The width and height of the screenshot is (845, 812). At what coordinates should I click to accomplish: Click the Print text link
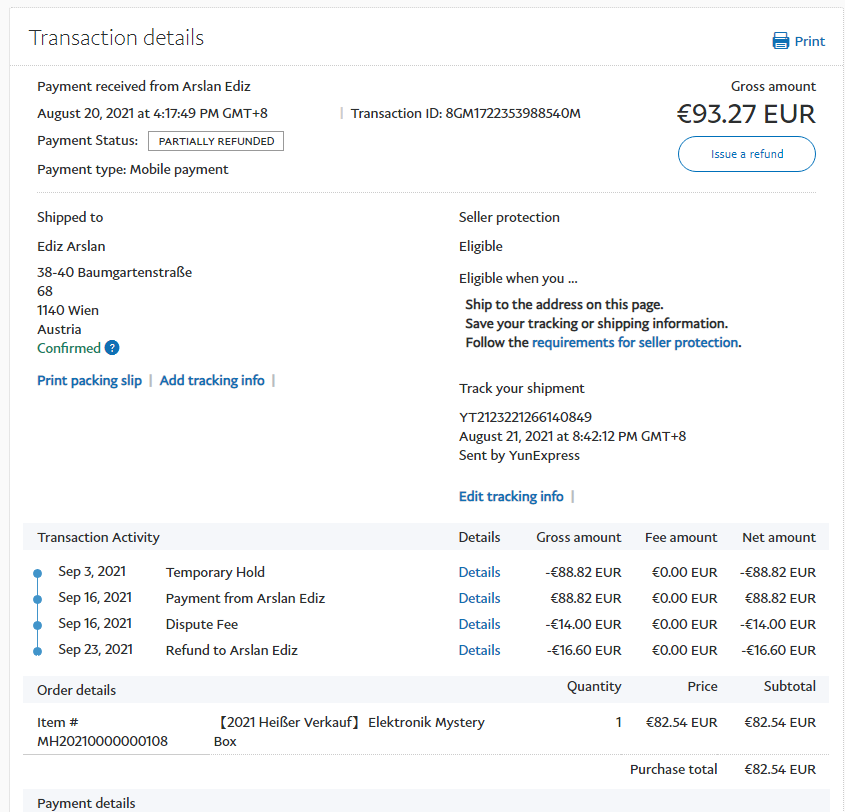tap(809, 41)
